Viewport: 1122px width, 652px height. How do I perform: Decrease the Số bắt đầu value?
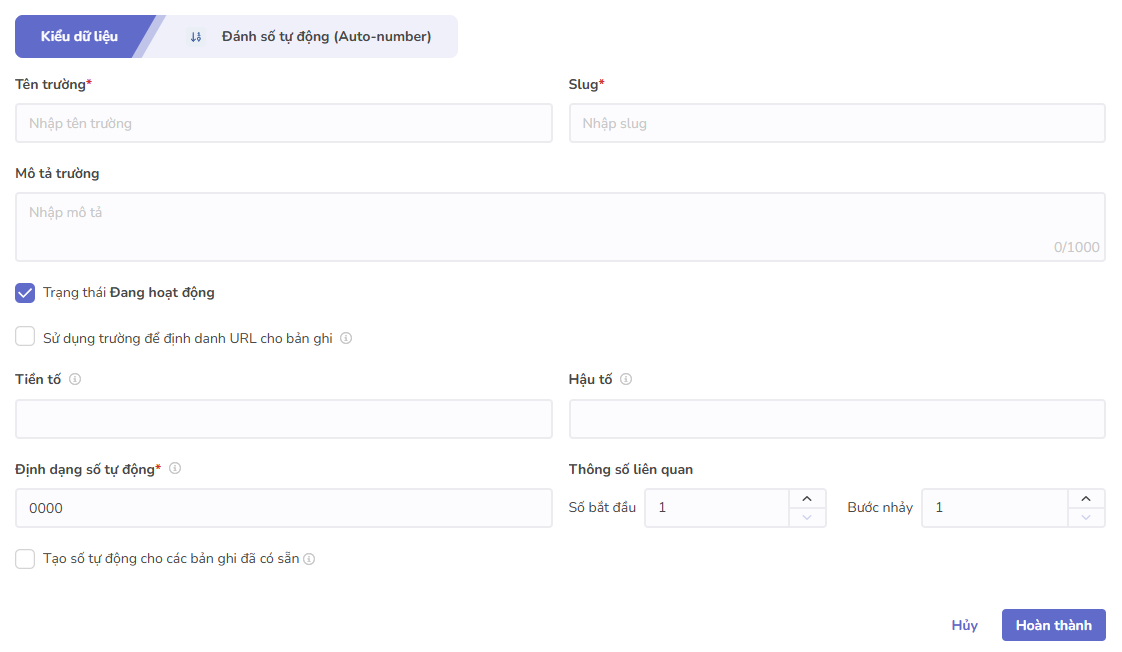(x=807, y=517)
